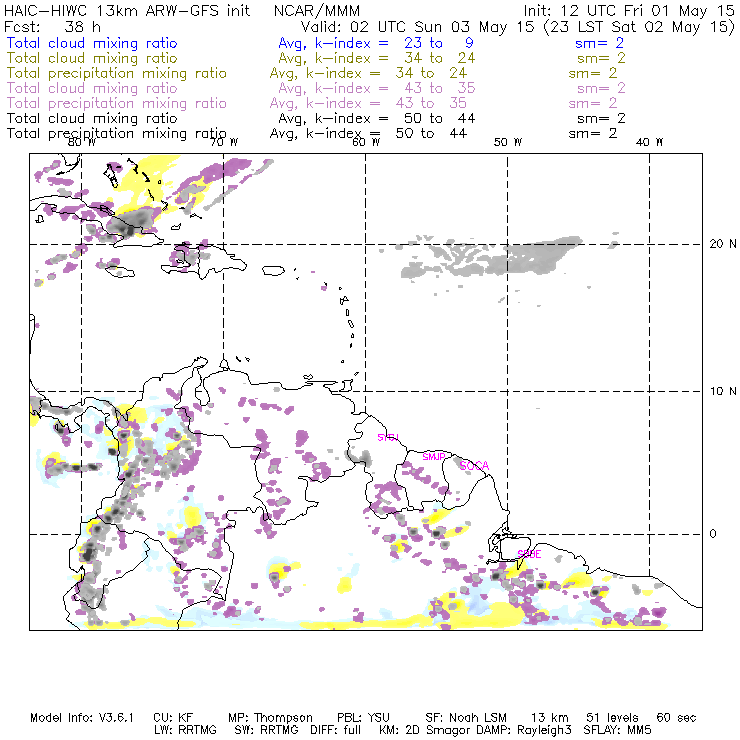Click the 'SF: Noah LSM' footer entry
The width and height of the screenshot is (740, 740).
point(466,718)
